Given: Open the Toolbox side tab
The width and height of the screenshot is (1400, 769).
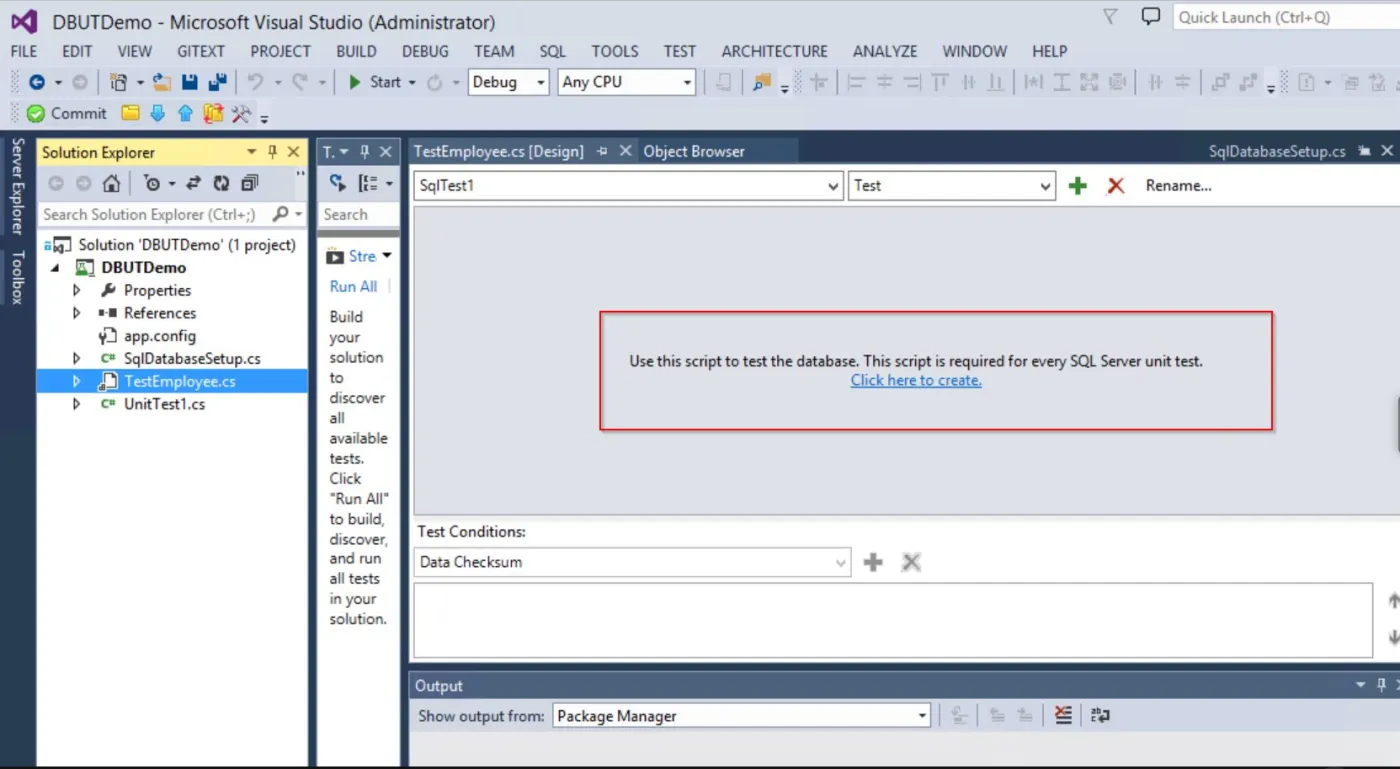Looking at the screenshot, I should [x=17, y=277].
